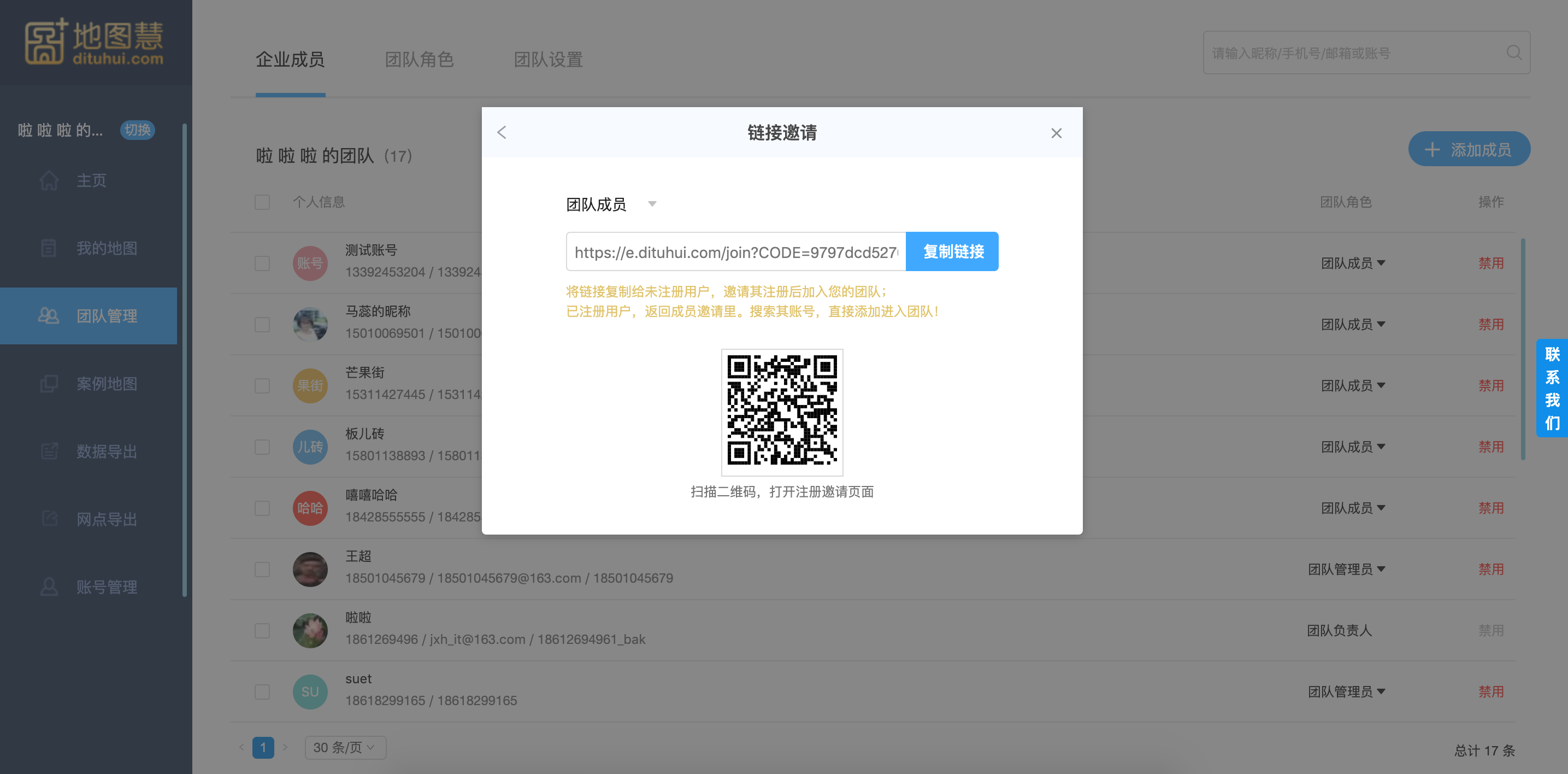The width and height of the screenshot is (1568, 774).
Task: Check the box for suet
Action: click(262, 691)
